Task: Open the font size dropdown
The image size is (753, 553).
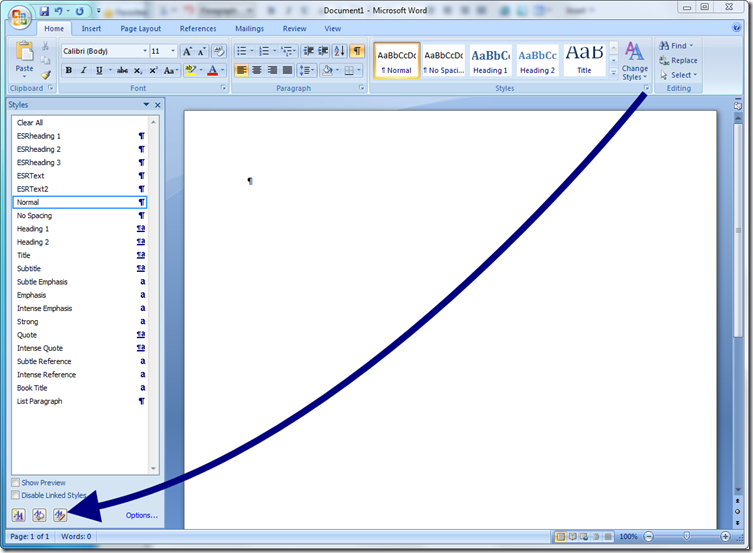Action: [x=164, y=51]
